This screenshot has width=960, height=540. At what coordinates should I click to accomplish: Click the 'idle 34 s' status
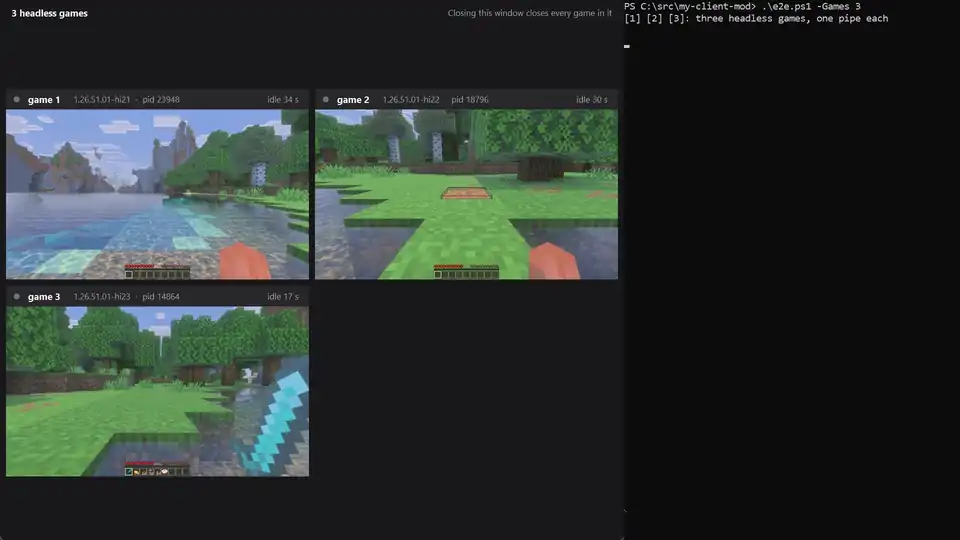coord(283,100)
